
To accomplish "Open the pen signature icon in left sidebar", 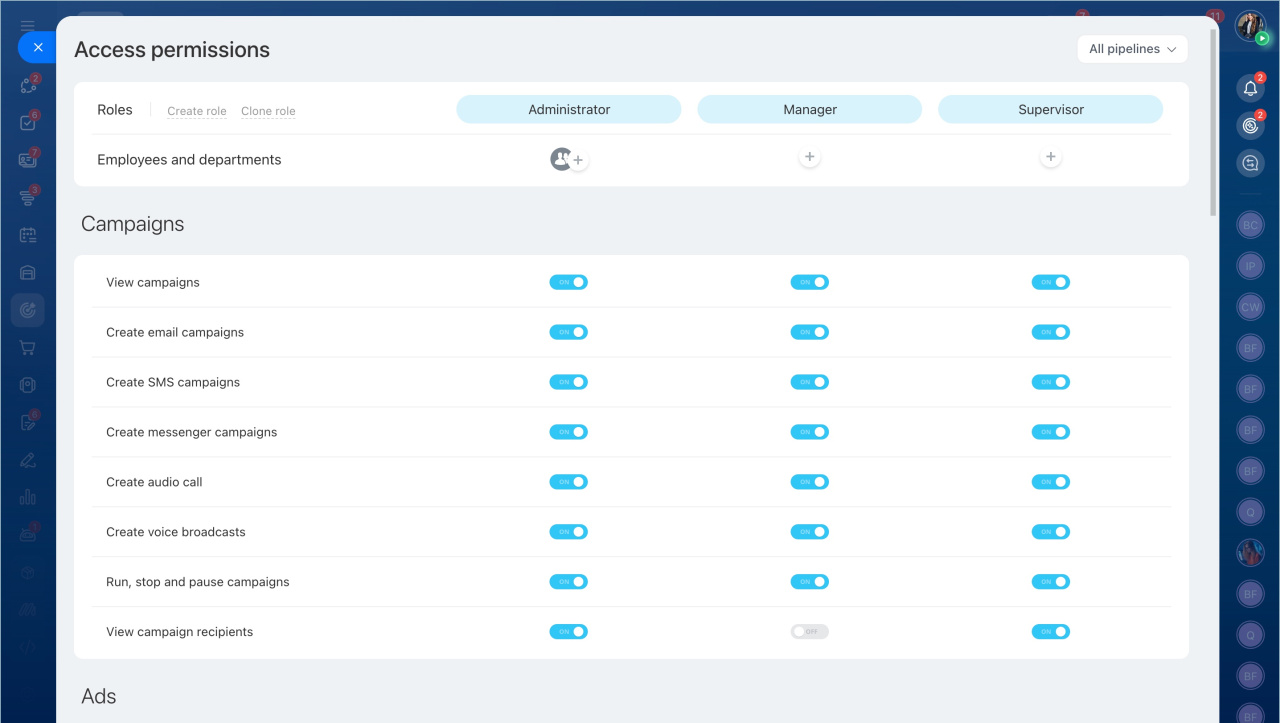I will pyautogui.click(x=28, y=461).
